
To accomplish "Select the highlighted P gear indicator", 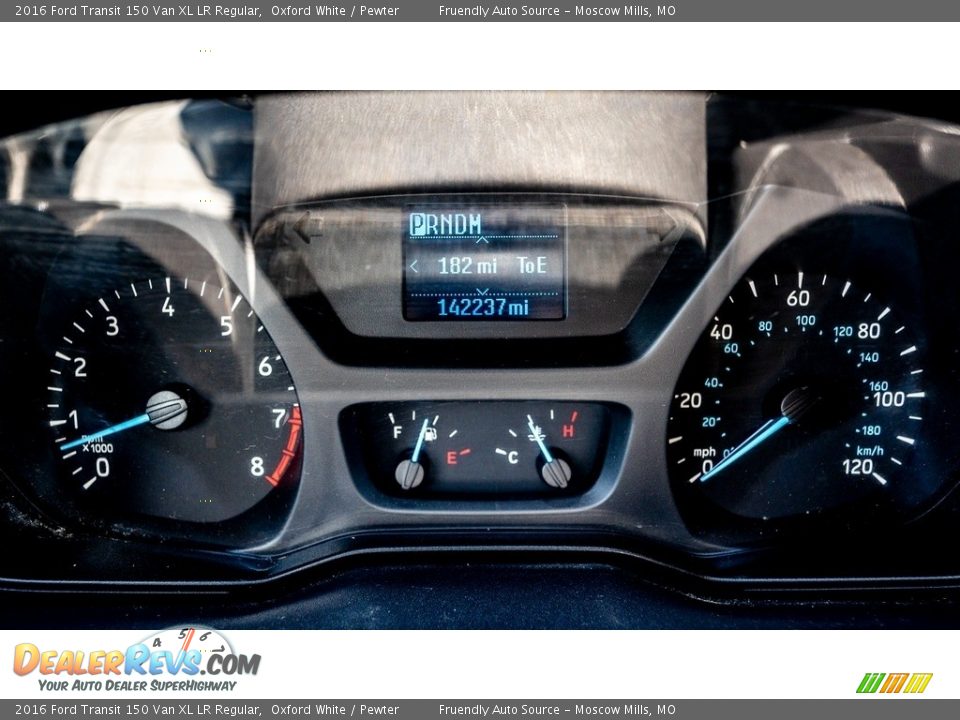I will click(417, 224).
